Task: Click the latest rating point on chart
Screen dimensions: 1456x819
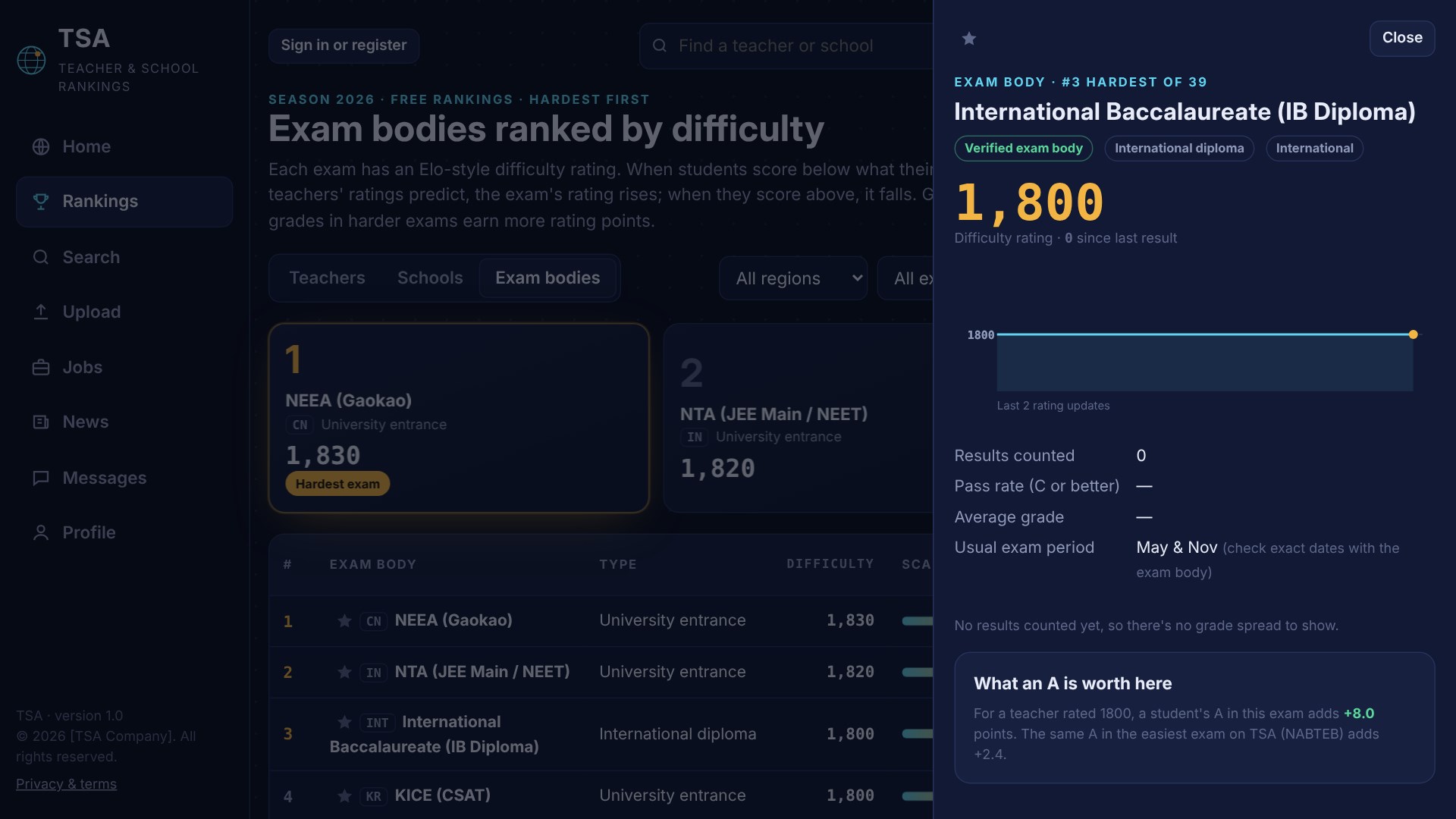Action: [x=1413, y=334]
